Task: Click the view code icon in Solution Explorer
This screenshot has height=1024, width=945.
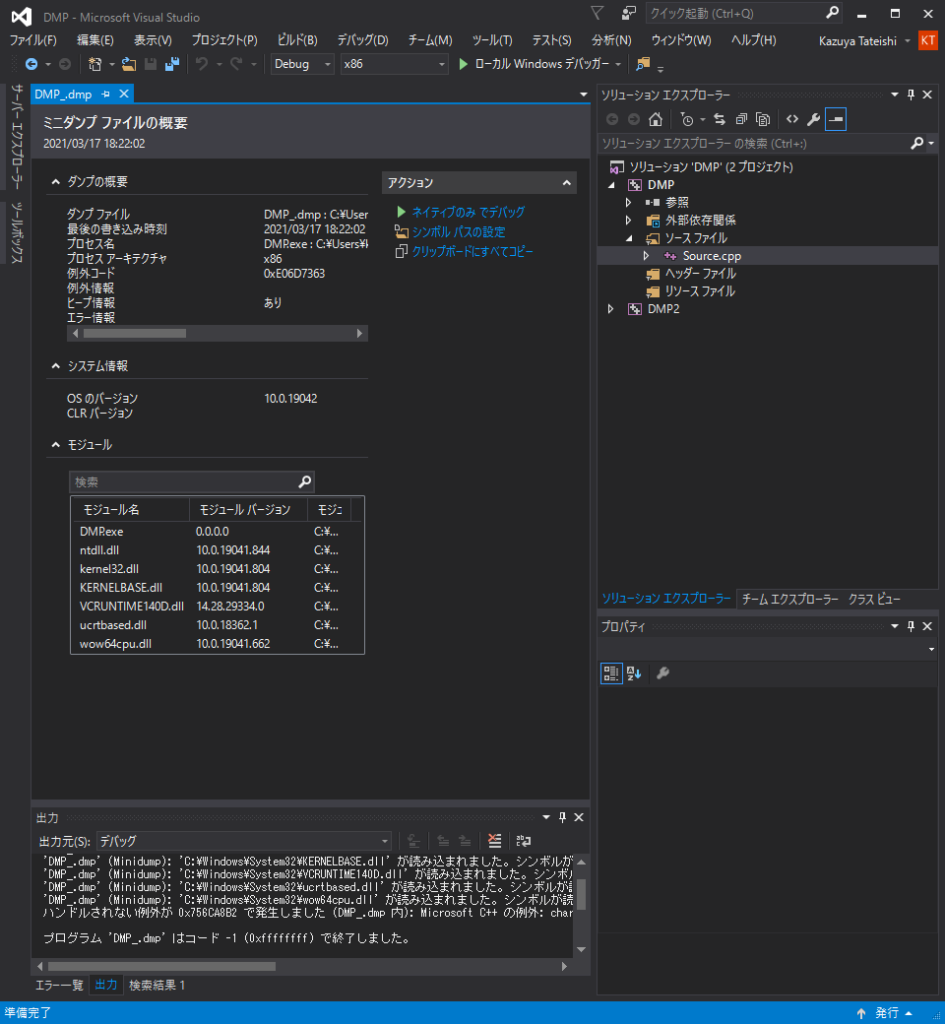Action: click(792, 119)
